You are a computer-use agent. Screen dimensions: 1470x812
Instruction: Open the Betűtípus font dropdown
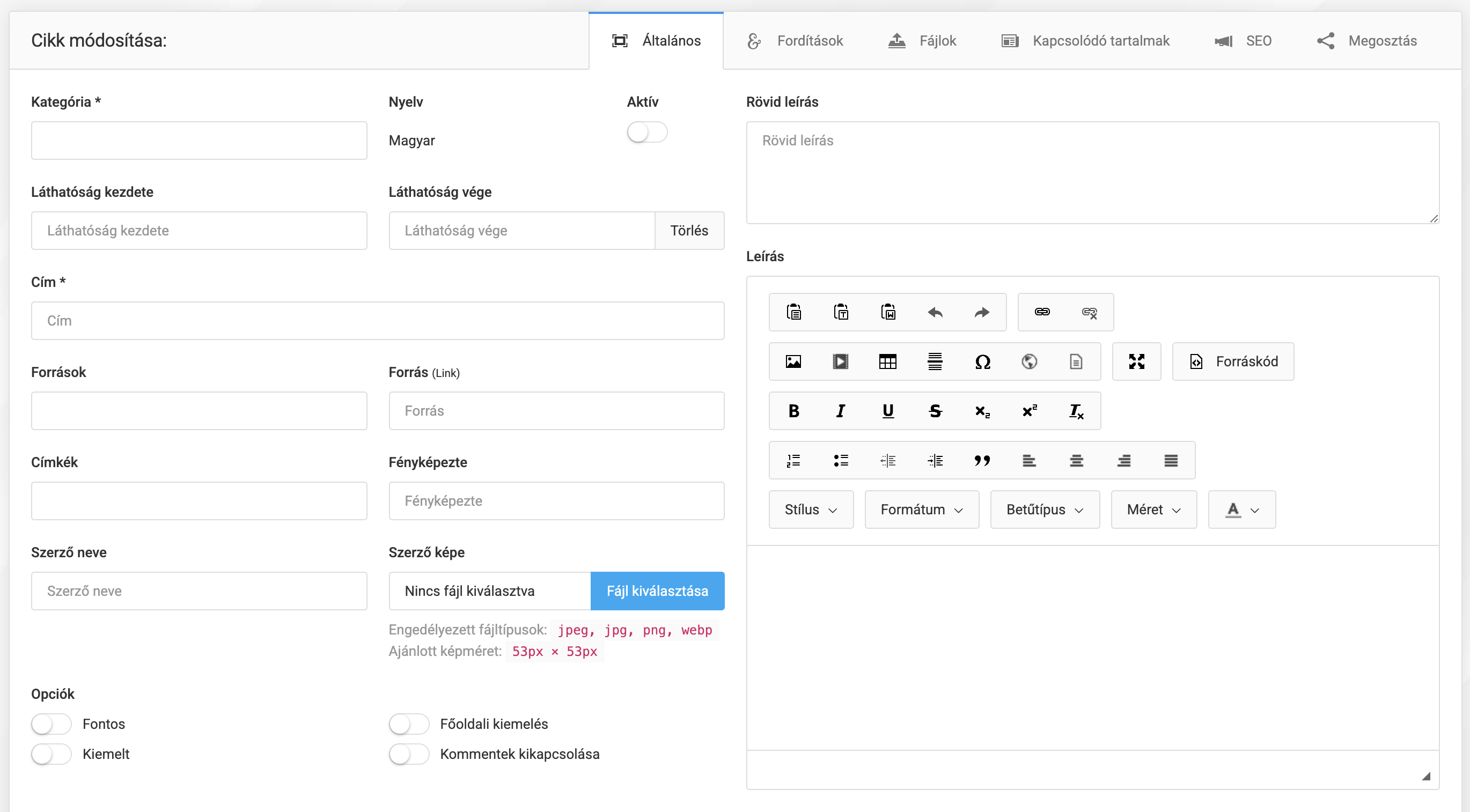(1045, 510)
